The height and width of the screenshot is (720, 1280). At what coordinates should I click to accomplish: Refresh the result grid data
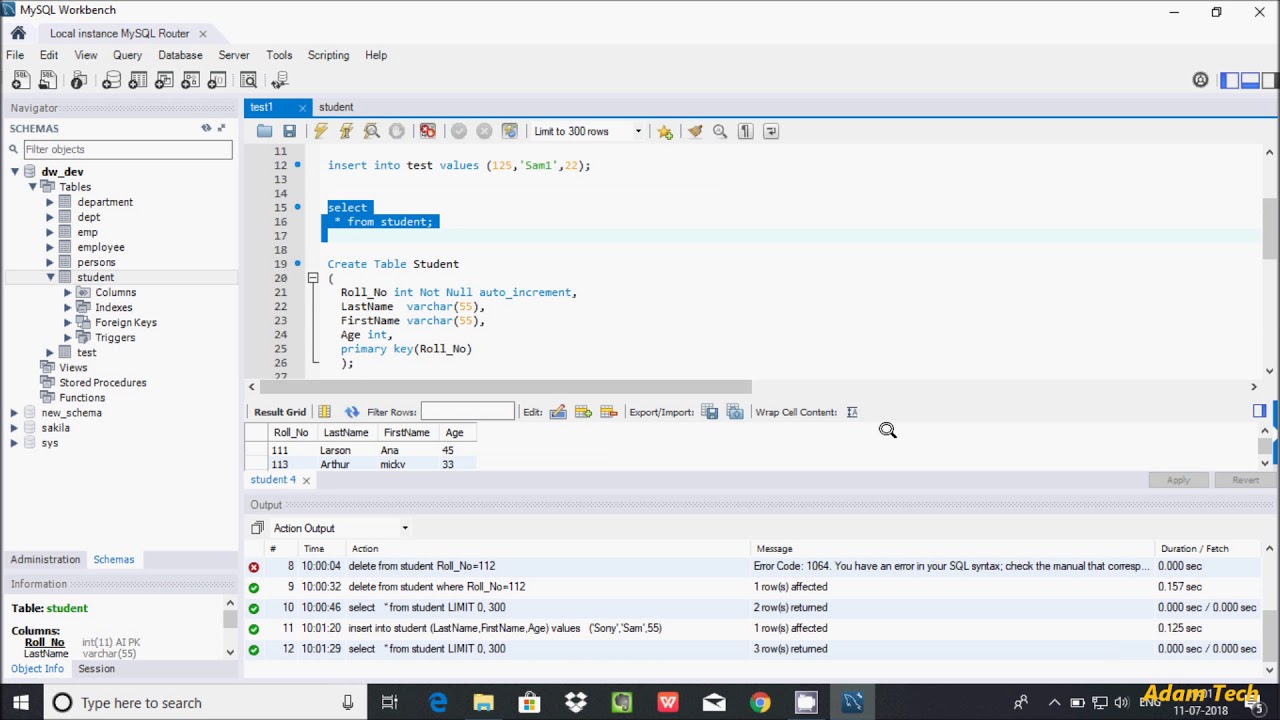pos(352,412)
